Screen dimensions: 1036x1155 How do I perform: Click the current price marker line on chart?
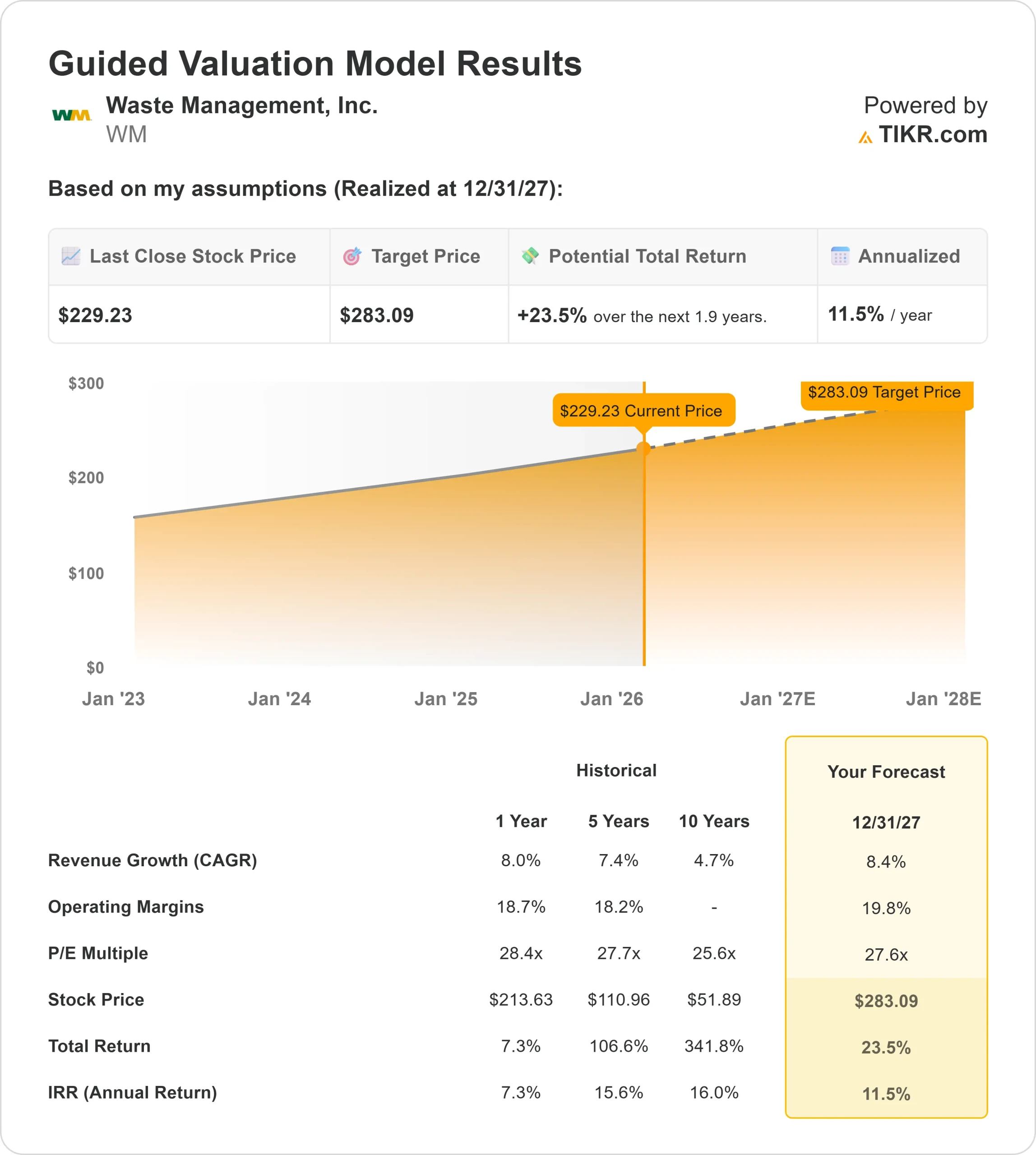point(644,541)
